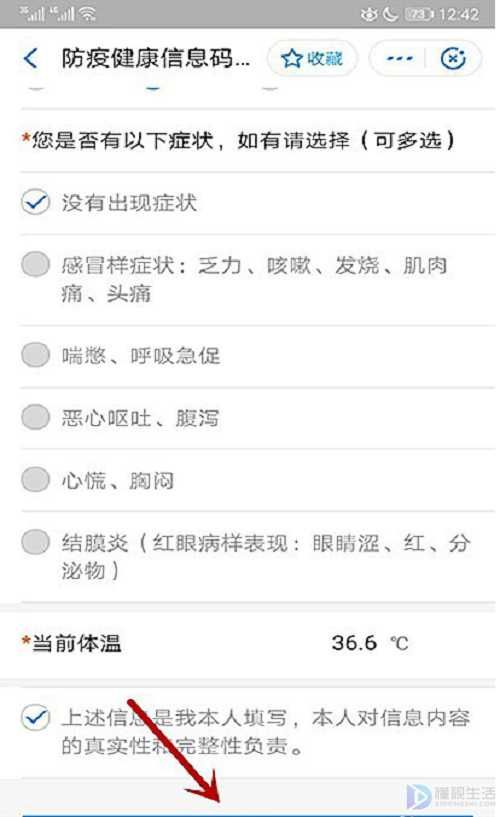Click the 防疫健康信息码 page title
The image size is (500, 817).
pos(155,58)
